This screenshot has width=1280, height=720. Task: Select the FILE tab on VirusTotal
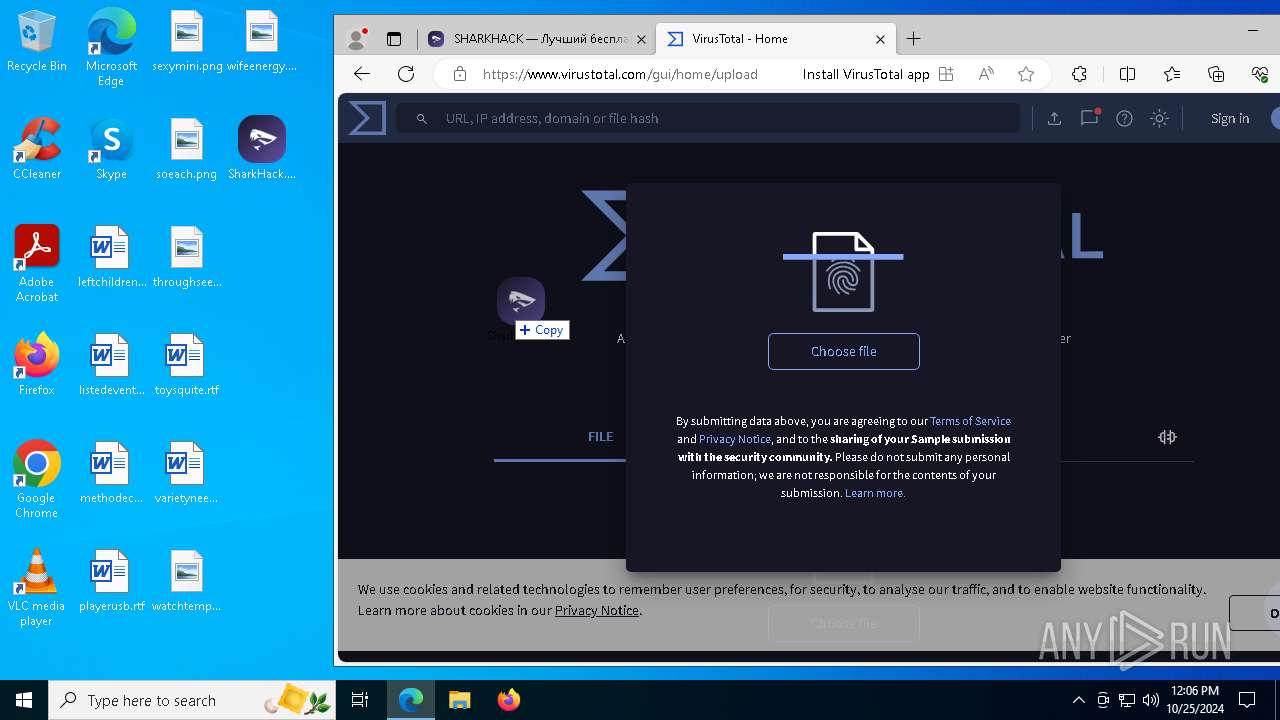pyautogui.click(x=600, y=437)
